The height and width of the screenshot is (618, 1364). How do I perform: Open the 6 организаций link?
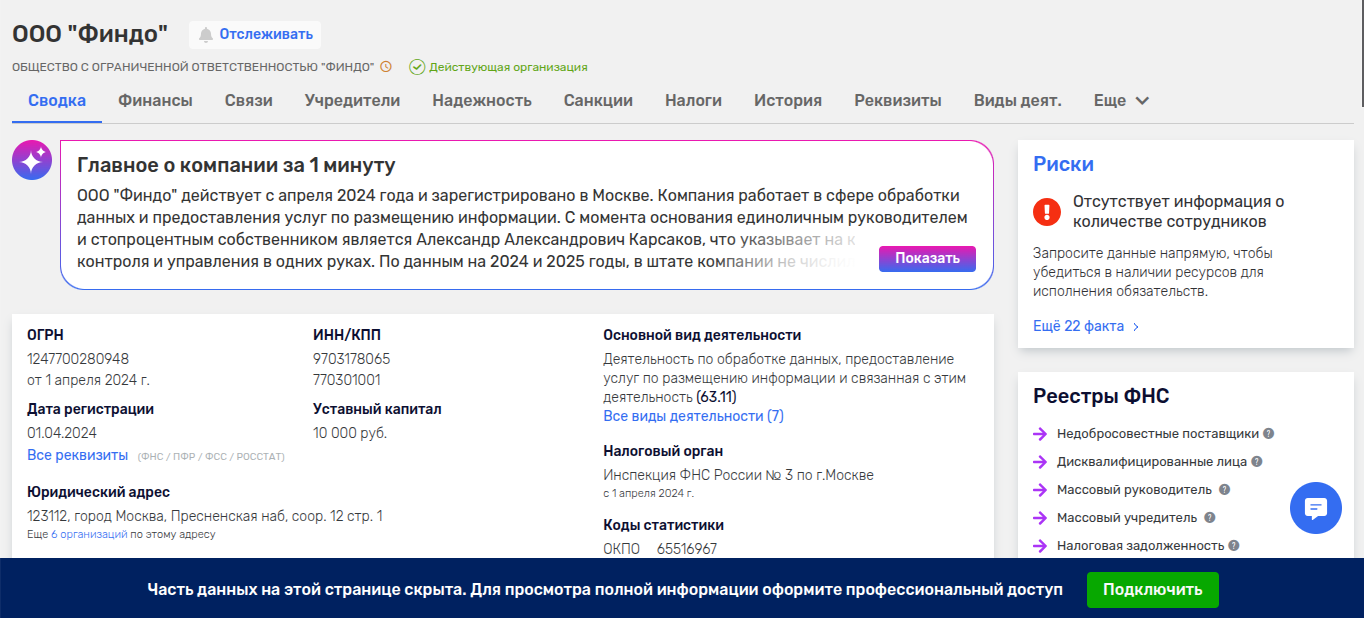coord(89,535)
